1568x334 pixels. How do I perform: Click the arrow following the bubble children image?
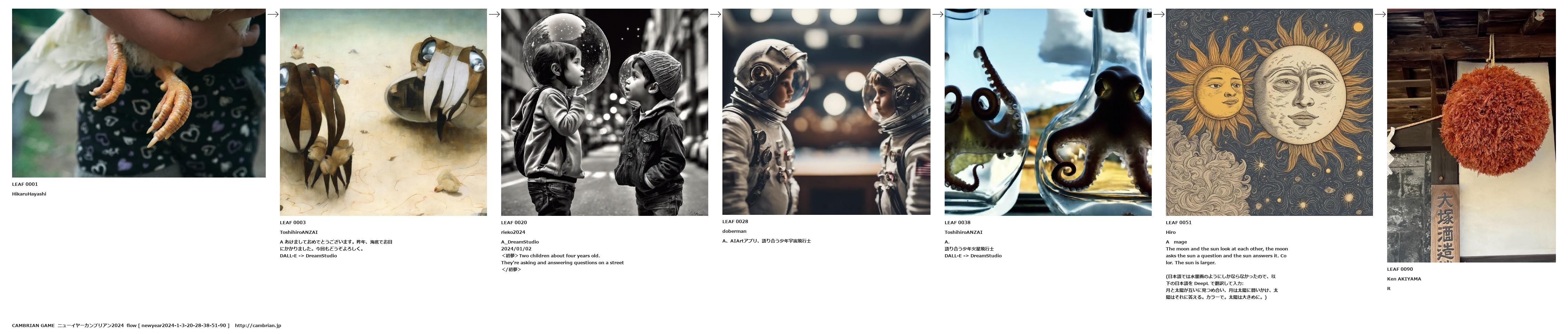pyautogui.click(x=715, y=15)
